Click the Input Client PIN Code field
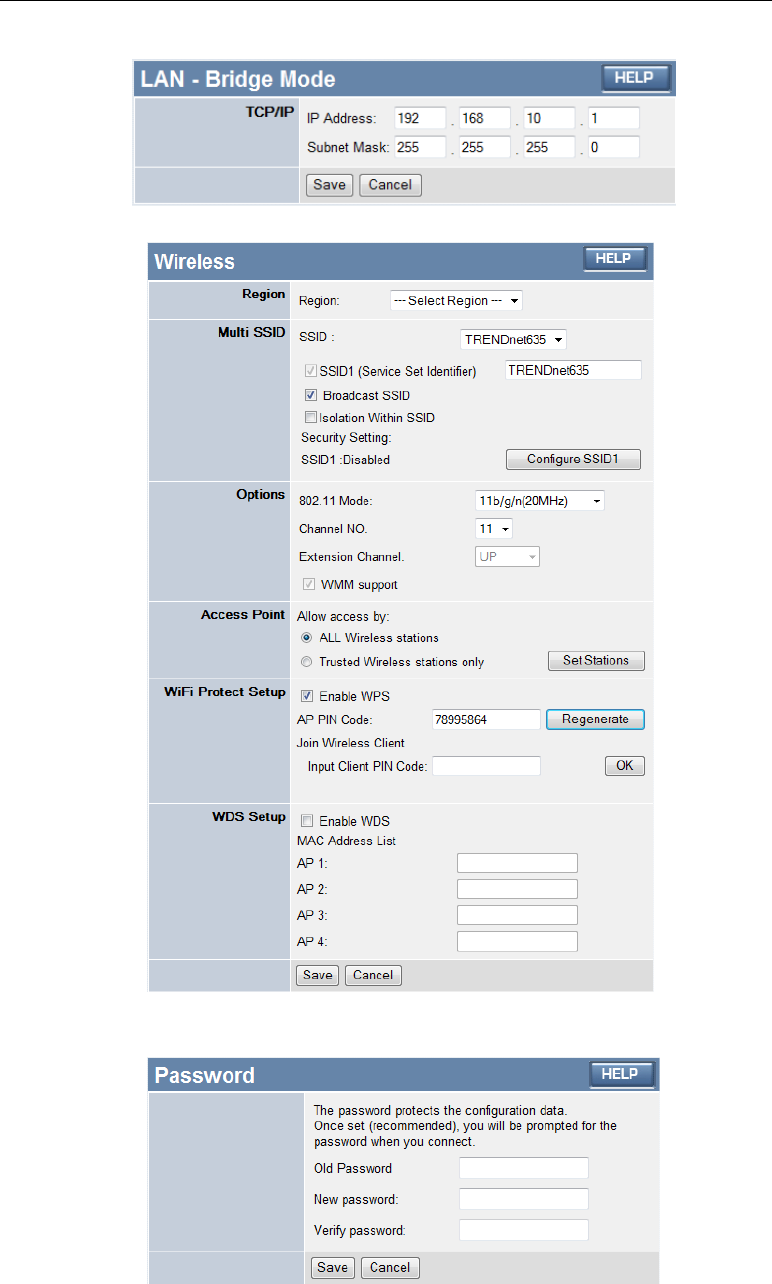772x1284 pixels. click(486, 766)
